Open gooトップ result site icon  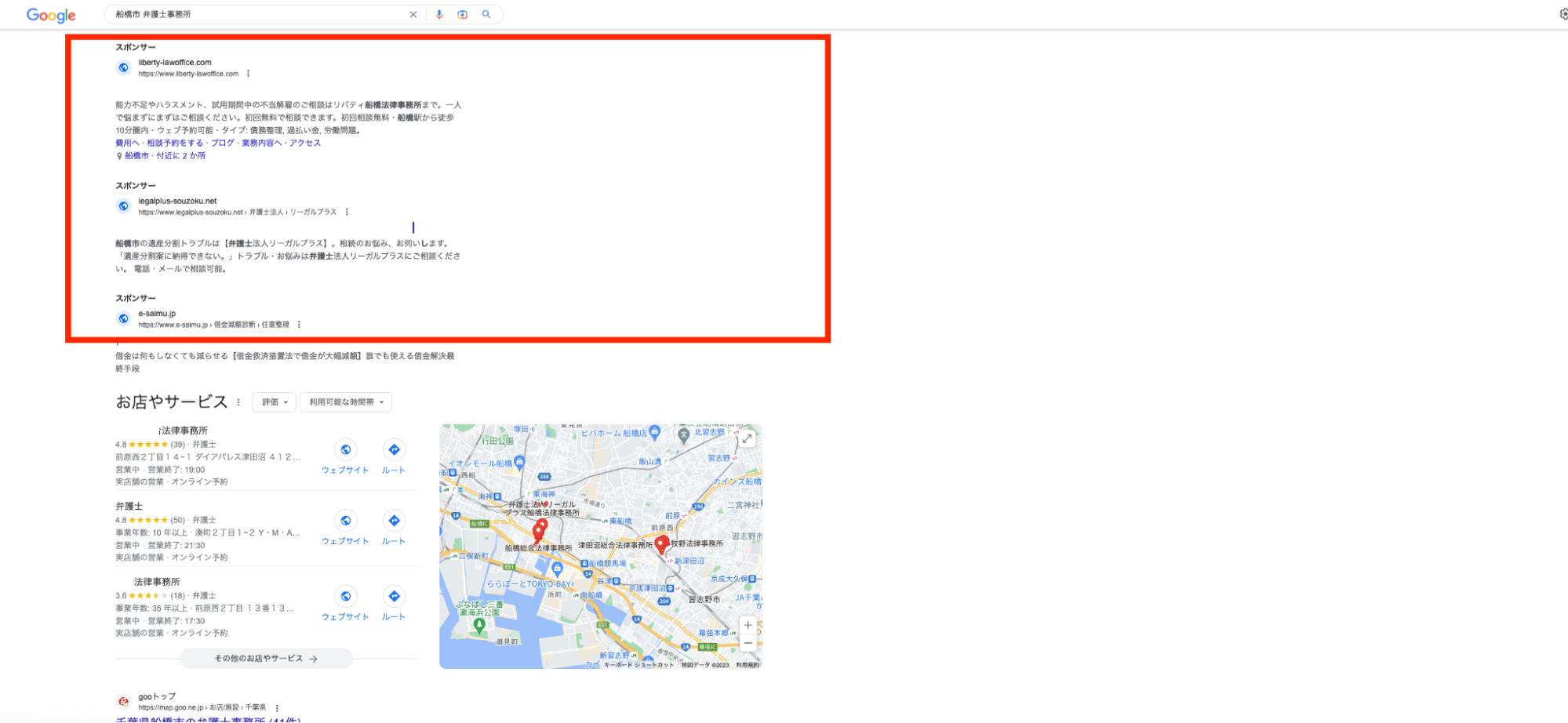click(x=124, y=701)
